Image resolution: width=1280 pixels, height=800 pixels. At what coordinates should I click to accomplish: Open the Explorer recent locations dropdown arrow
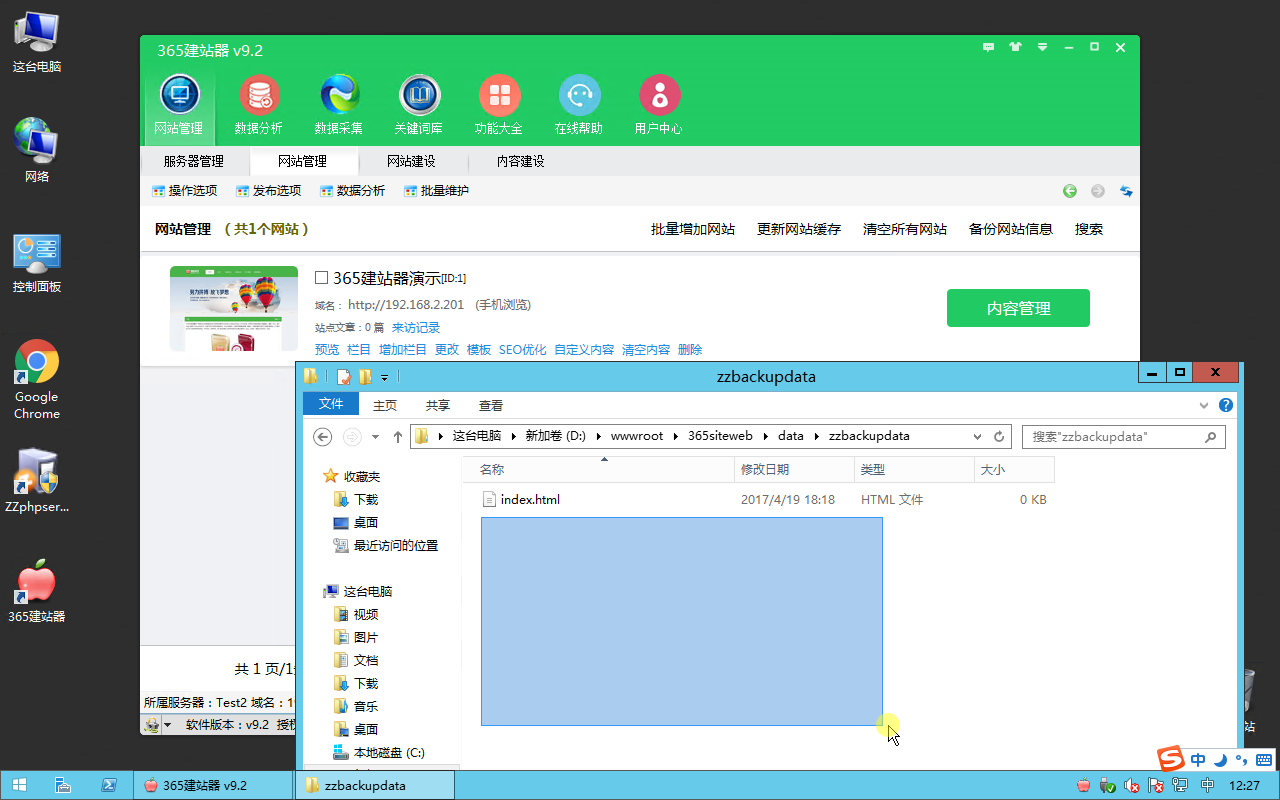pos(375,437)
